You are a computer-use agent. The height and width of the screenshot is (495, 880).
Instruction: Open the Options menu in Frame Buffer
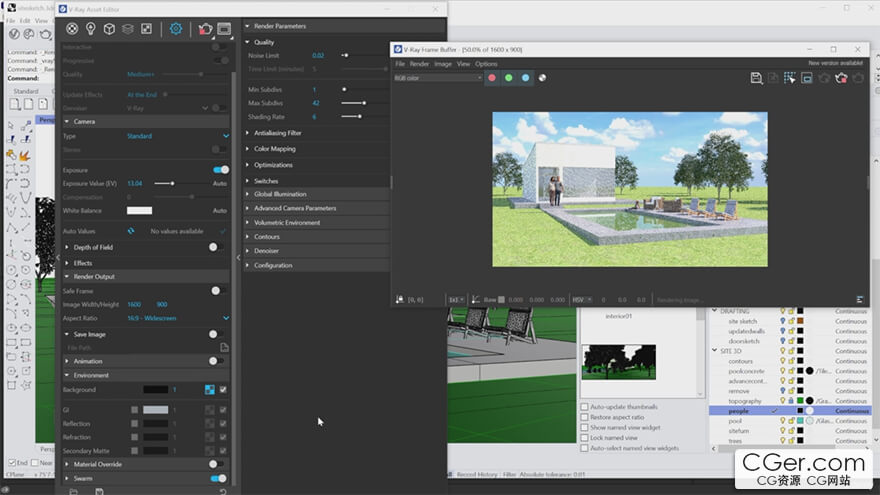point(486,64)
